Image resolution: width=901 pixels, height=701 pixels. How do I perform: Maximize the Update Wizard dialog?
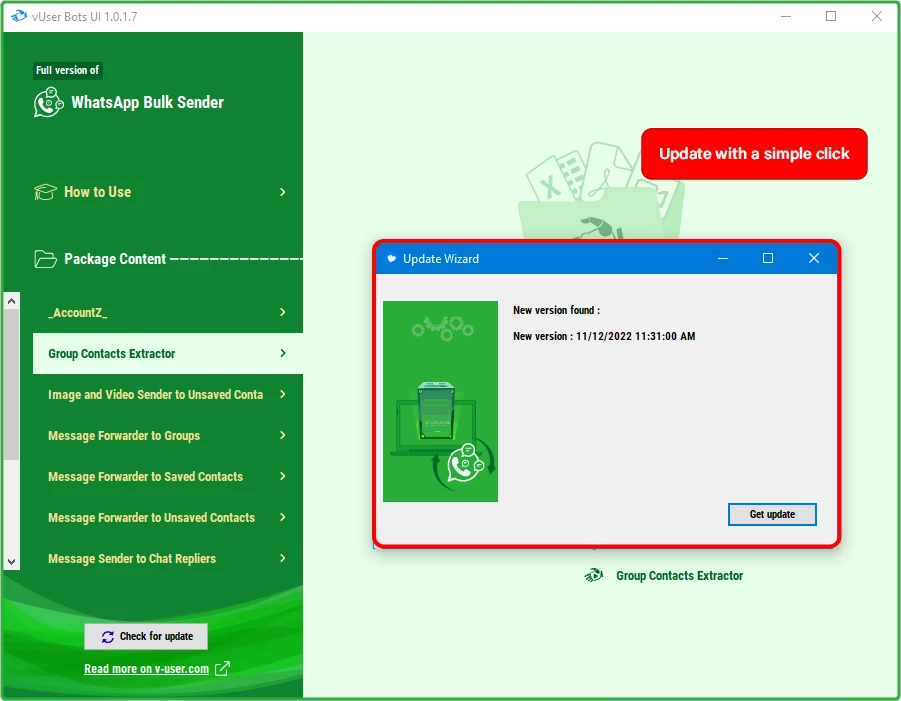(x=768, y=259)
